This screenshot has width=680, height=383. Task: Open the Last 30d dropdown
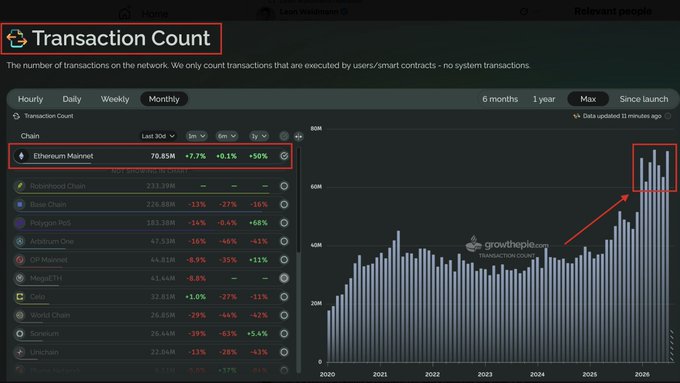click(158, 136)
